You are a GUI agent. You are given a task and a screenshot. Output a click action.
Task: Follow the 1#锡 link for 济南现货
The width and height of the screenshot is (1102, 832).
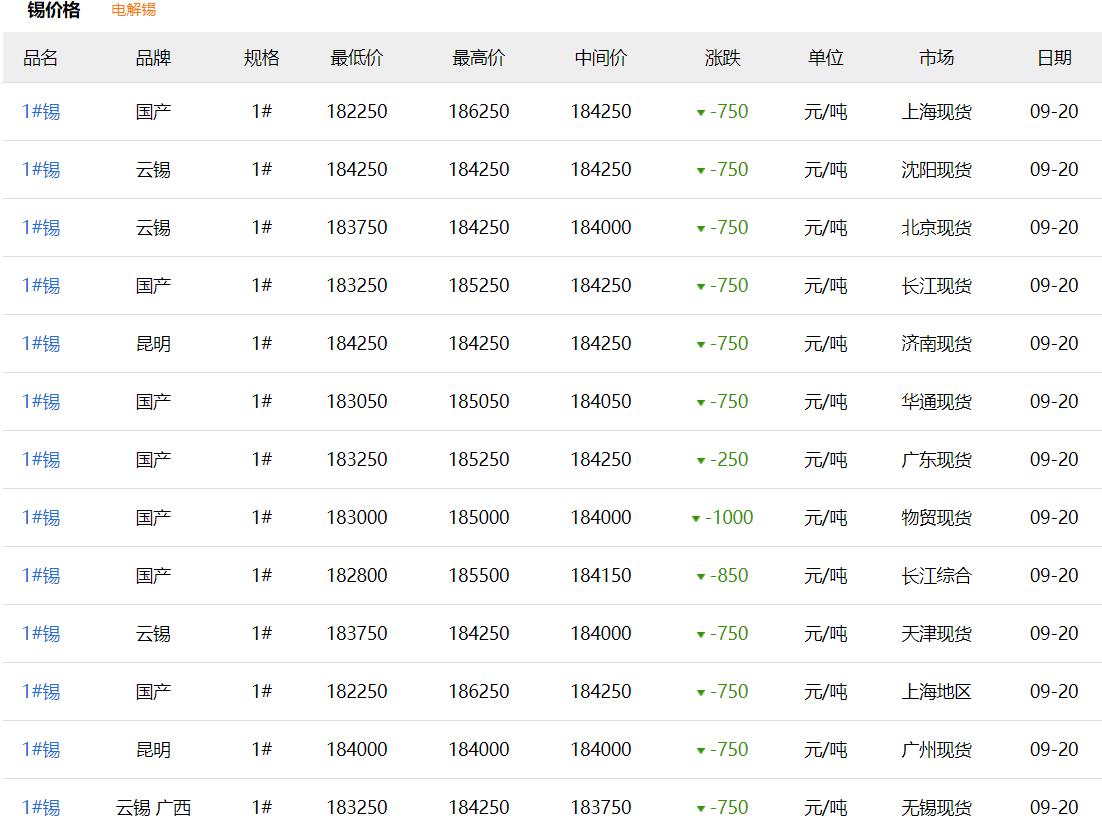(x=41, y=344)
